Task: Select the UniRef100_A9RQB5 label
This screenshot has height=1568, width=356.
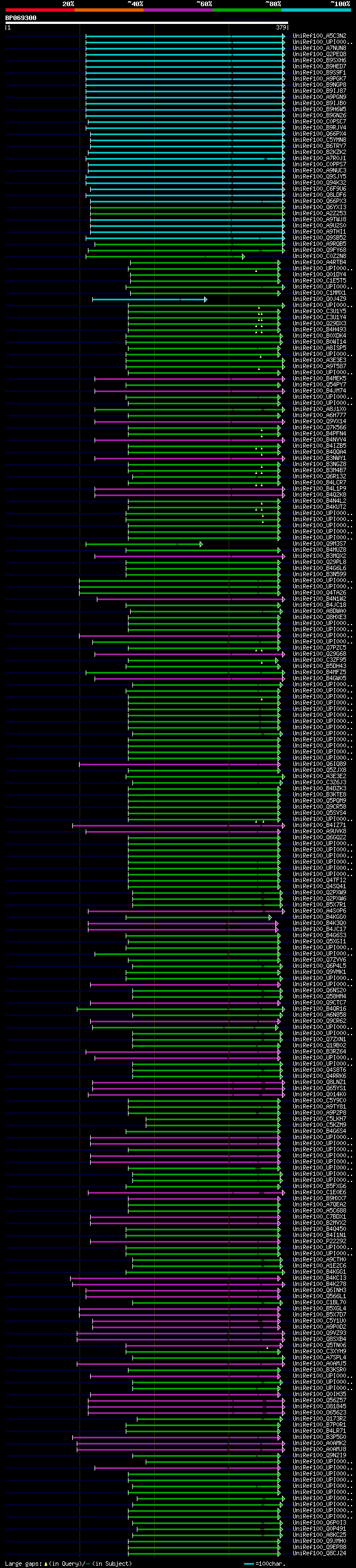Action: point(319,244)
